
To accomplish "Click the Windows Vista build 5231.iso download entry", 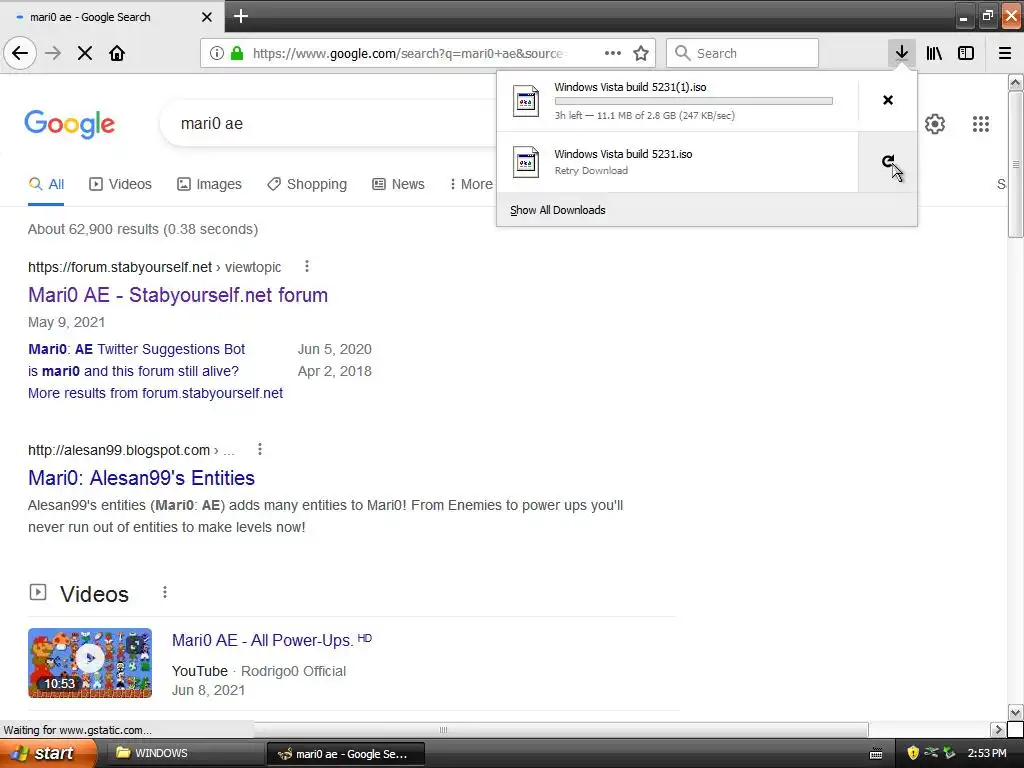I will [x=677, y=162].
